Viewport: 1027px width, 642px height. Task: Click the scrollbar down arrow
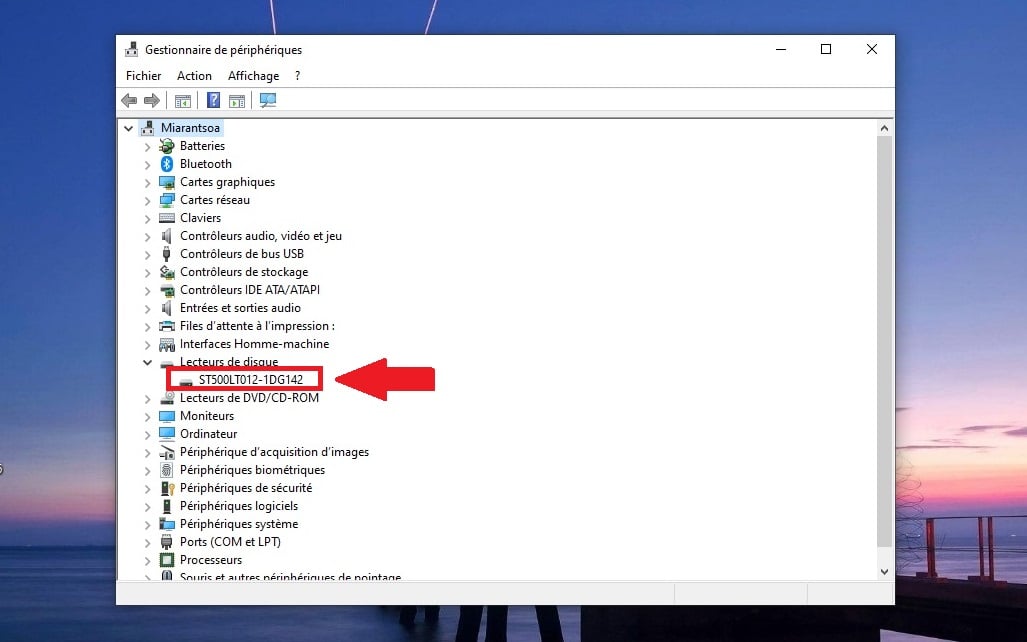(x=884, y=570)
